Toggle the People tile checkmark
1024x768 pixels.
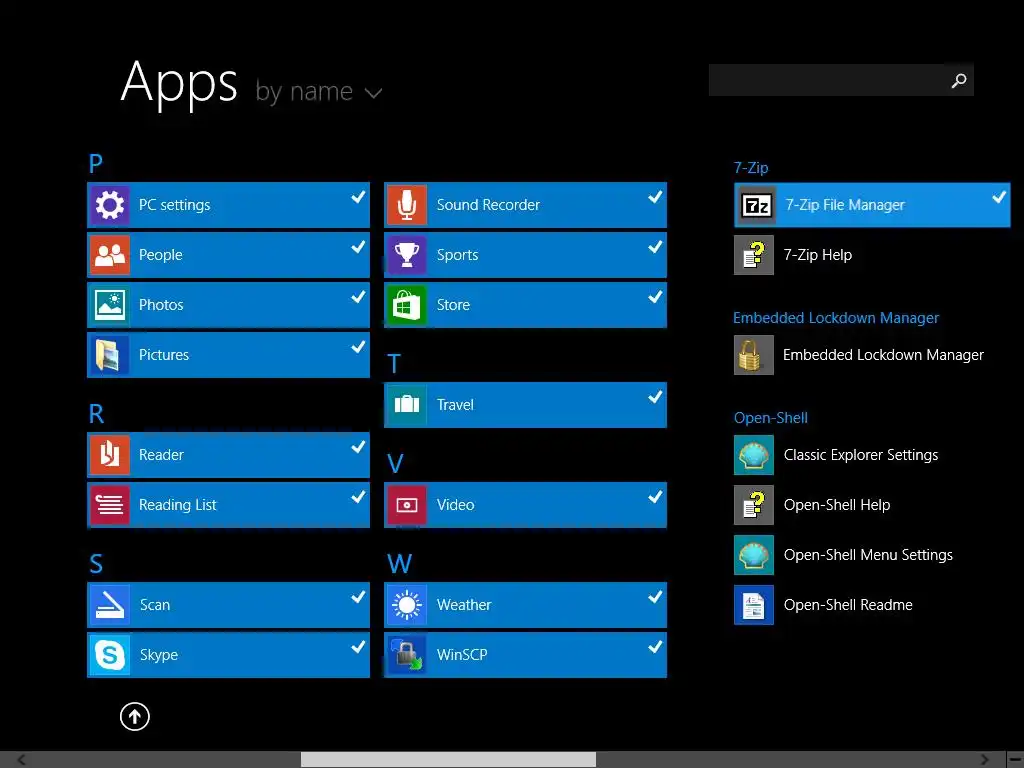[x=358, y=247]
